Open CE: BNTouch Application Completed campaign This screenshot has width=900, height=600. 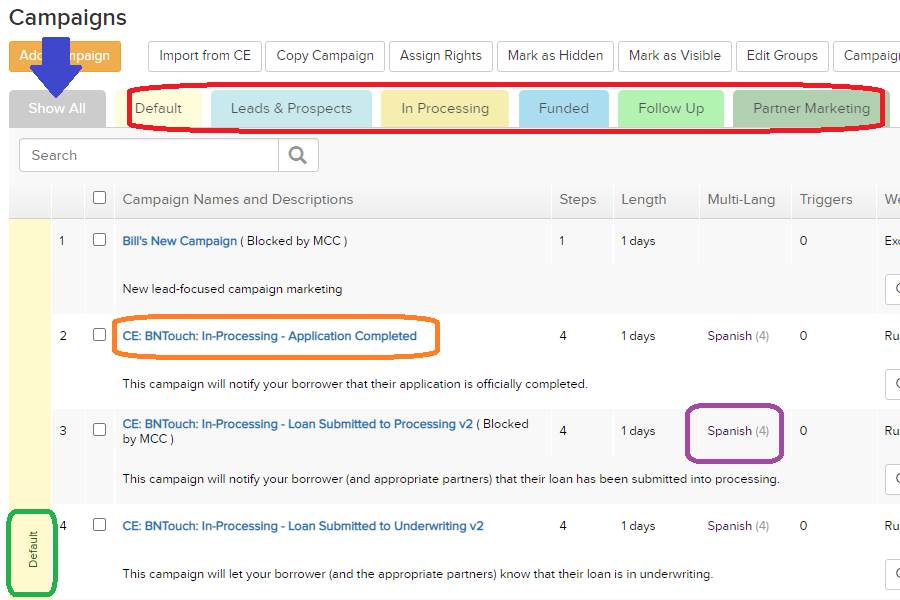(x=270, y=336)
